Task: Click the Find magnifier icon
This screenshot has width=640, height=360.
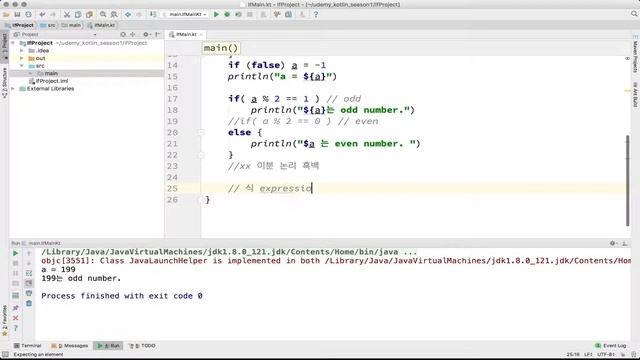Action: point(103,14)
